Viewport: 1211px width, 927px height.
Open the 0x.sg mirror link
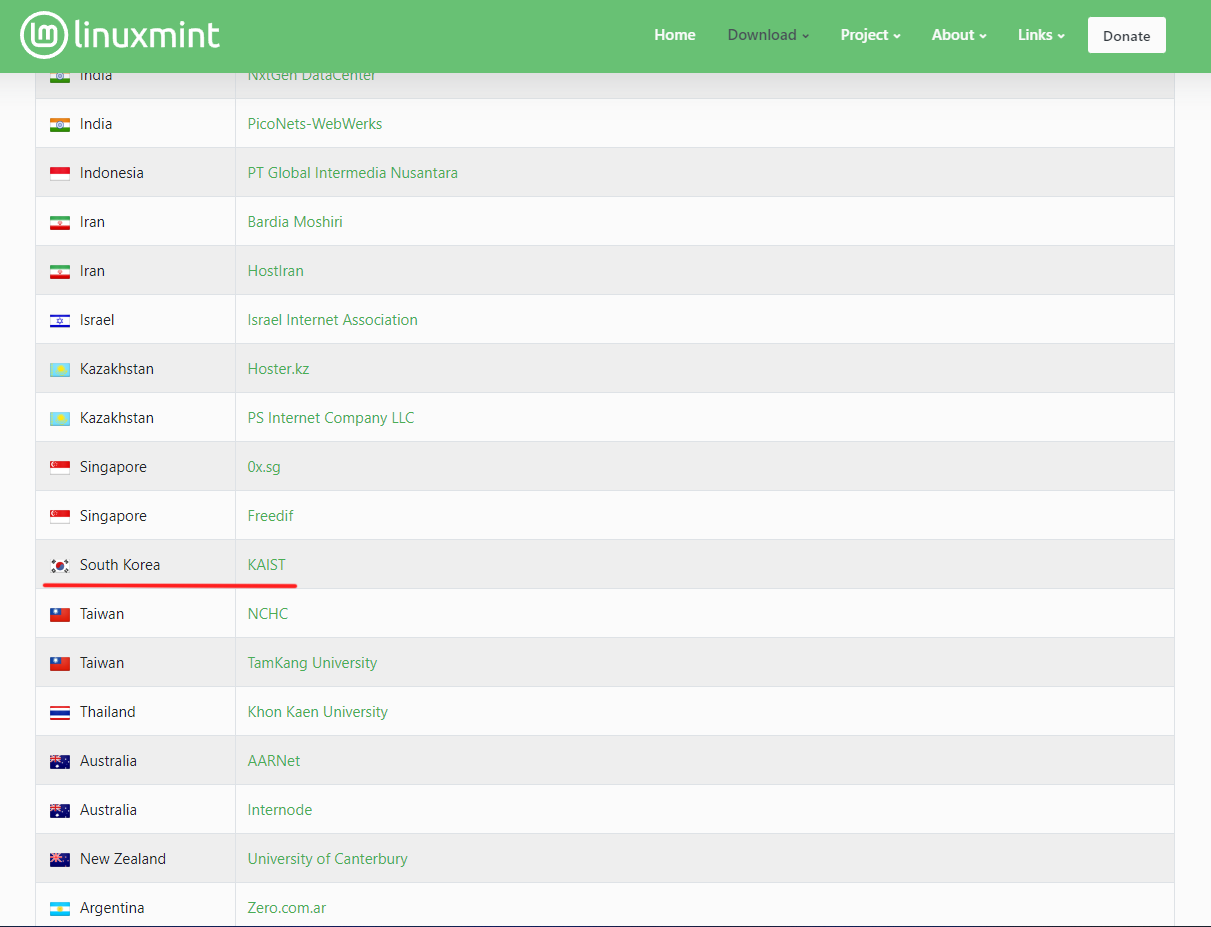(x=264, y=467)
